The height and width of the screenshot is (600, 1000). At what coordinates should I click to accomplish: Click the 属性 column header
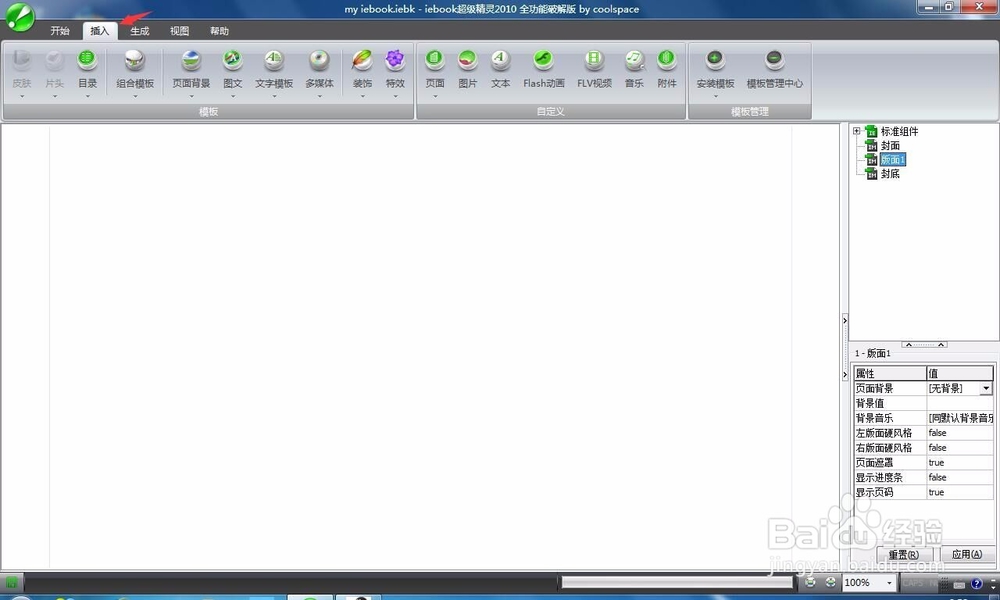click(890, 374)
